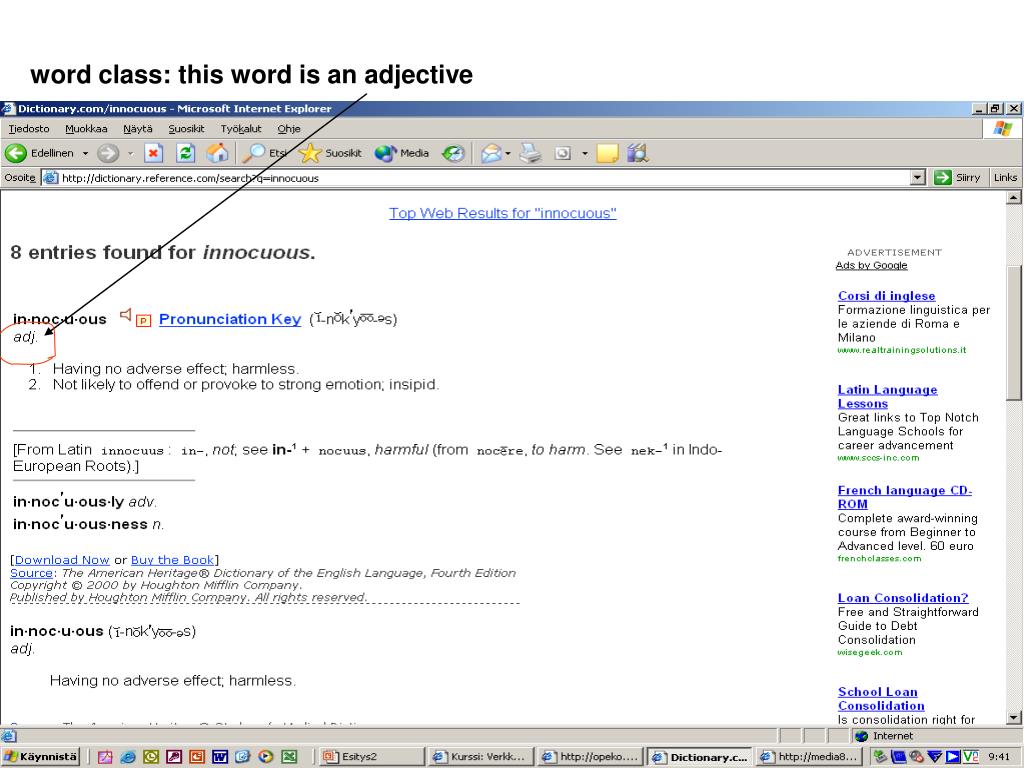Click the toolbar icon left of small arrow
1024x768 pixels.
[x=562, y=153]
